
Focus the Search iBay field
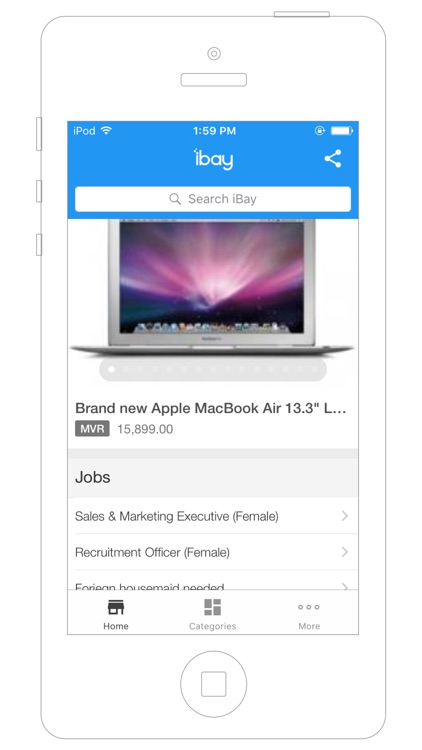[213, 199]
